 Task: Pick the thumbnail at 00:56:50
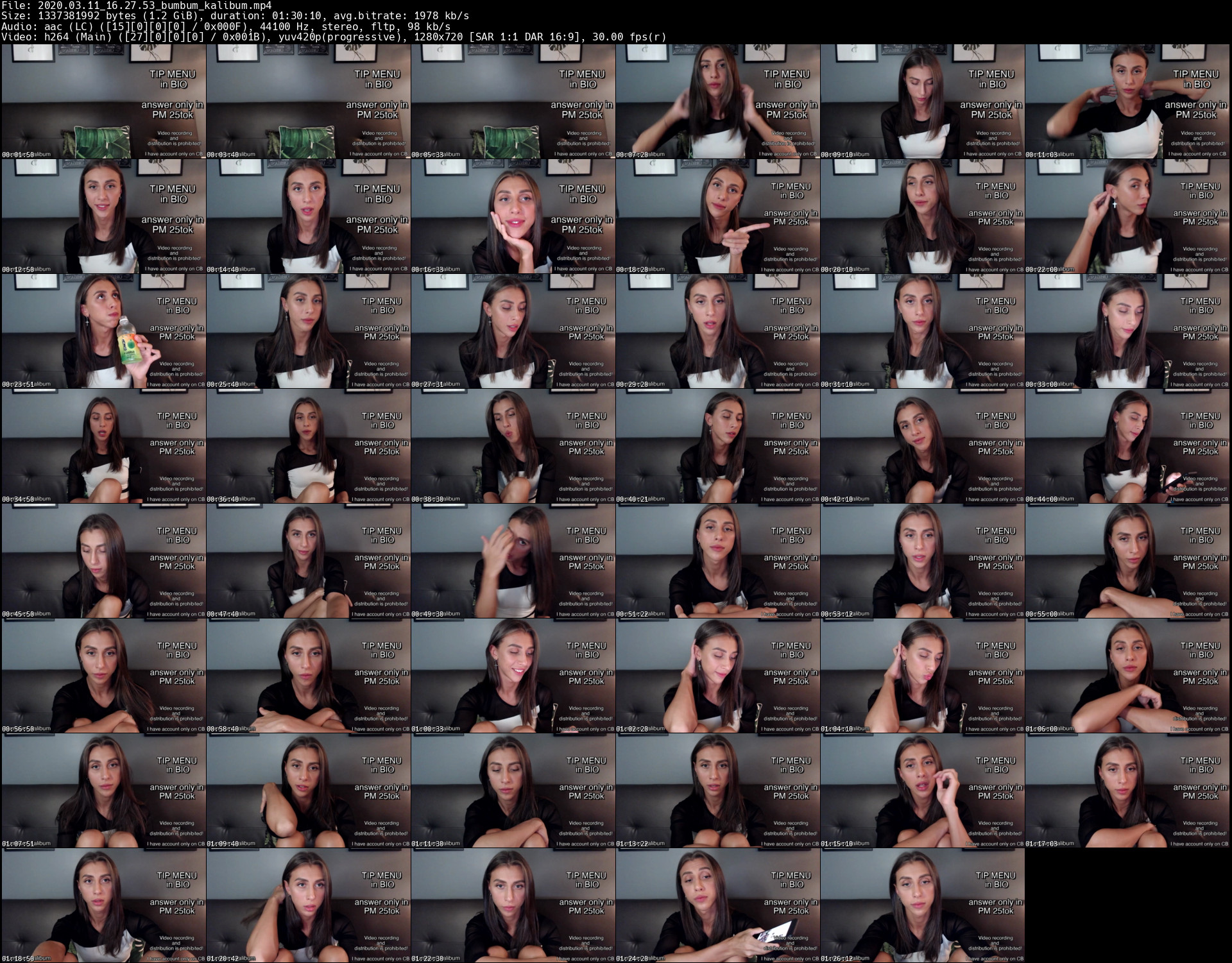104,676
